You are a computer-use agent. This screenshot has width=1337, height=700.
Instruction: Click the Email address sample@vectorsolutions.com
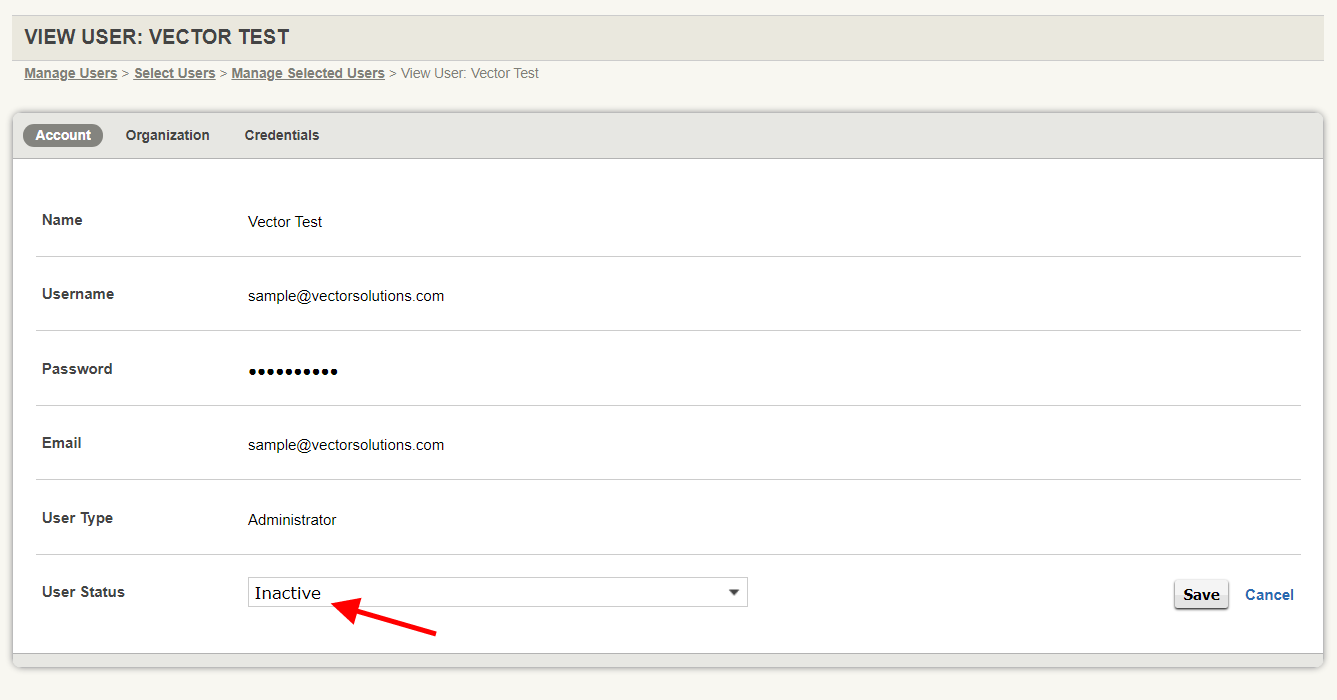click(345, 444)
